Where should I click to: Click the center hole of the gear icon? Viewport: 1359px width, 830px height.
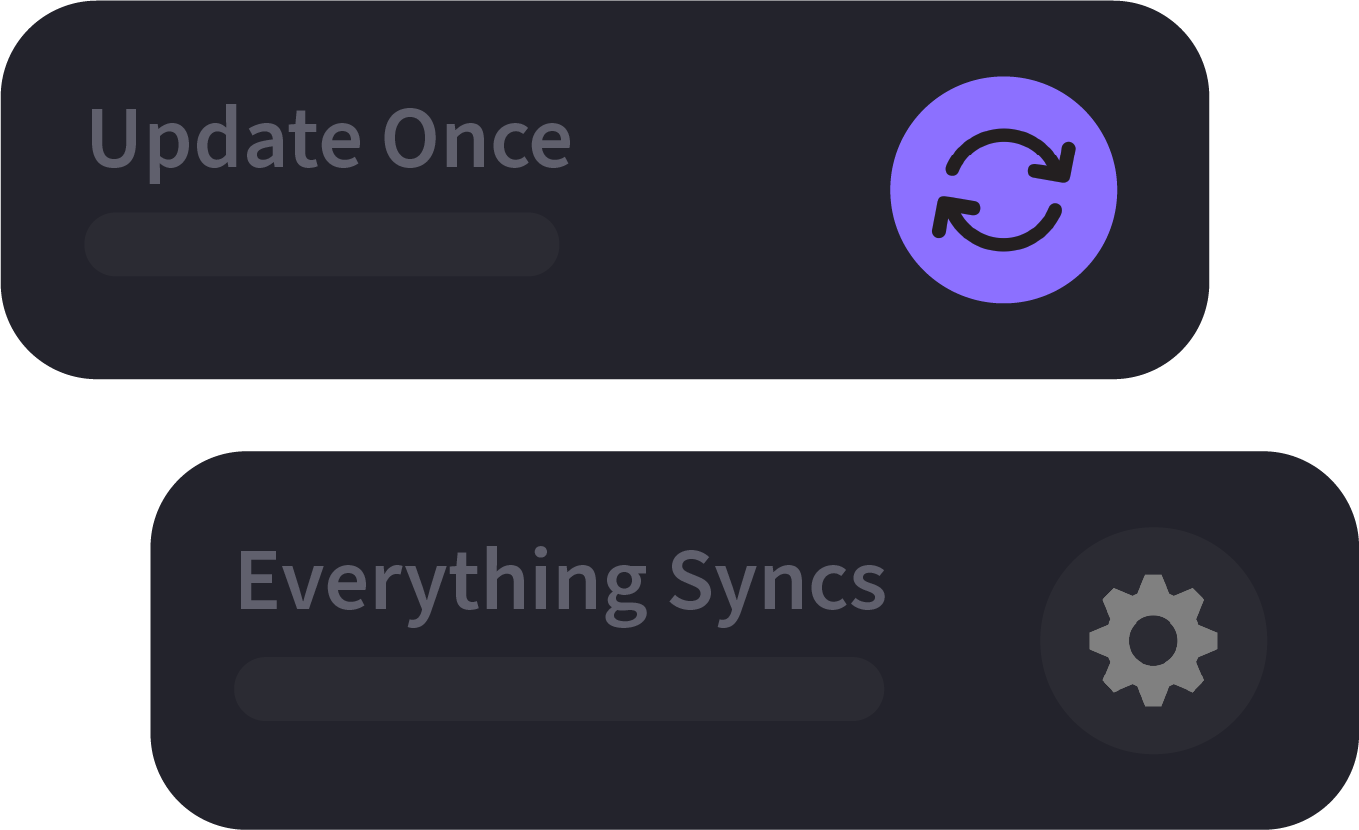click(x=1153, y=640)
